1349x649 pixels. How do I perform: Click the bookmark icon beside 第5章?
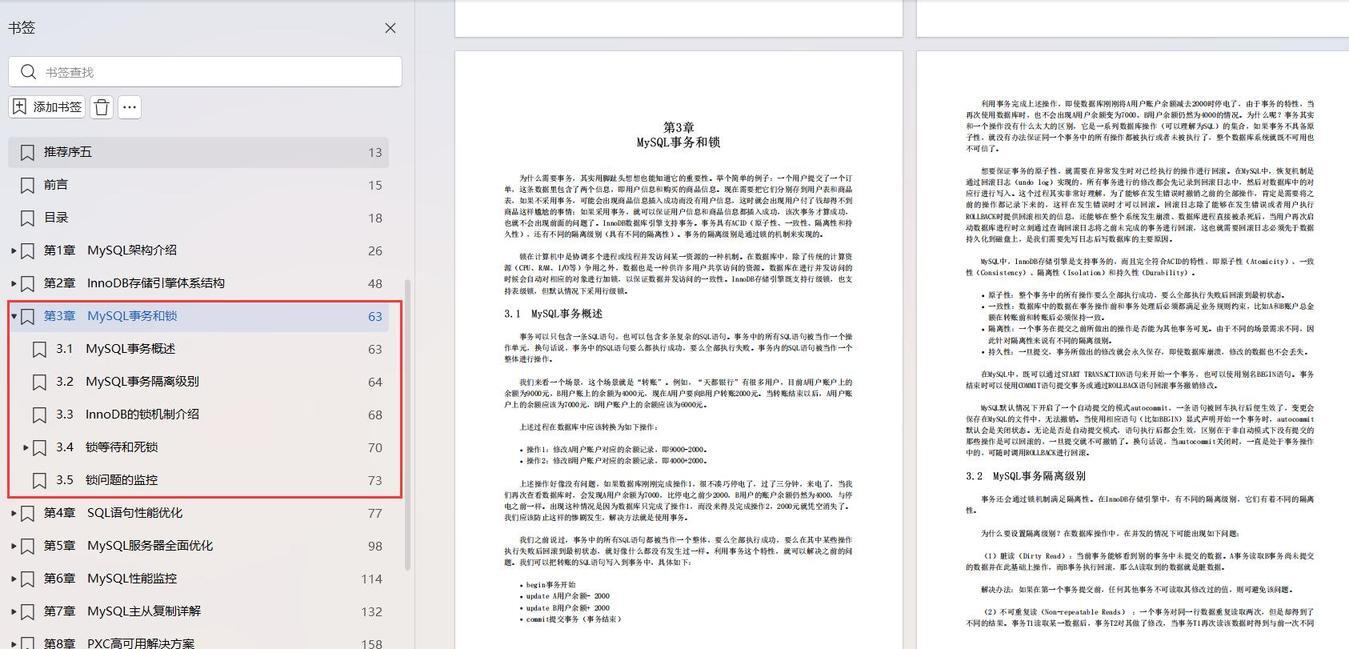click(x=27, y=547)
